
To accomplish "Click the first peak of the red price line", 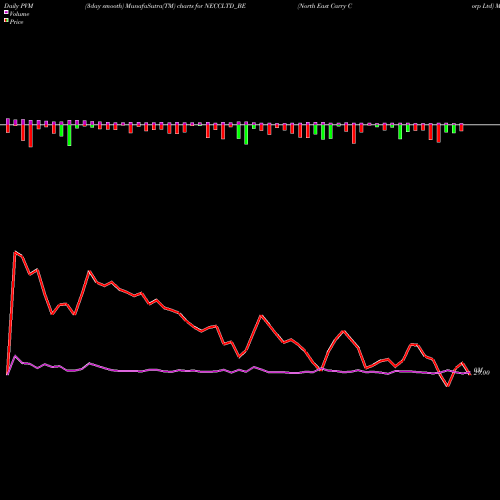I will pyautogui.click(x=15, y=252).
